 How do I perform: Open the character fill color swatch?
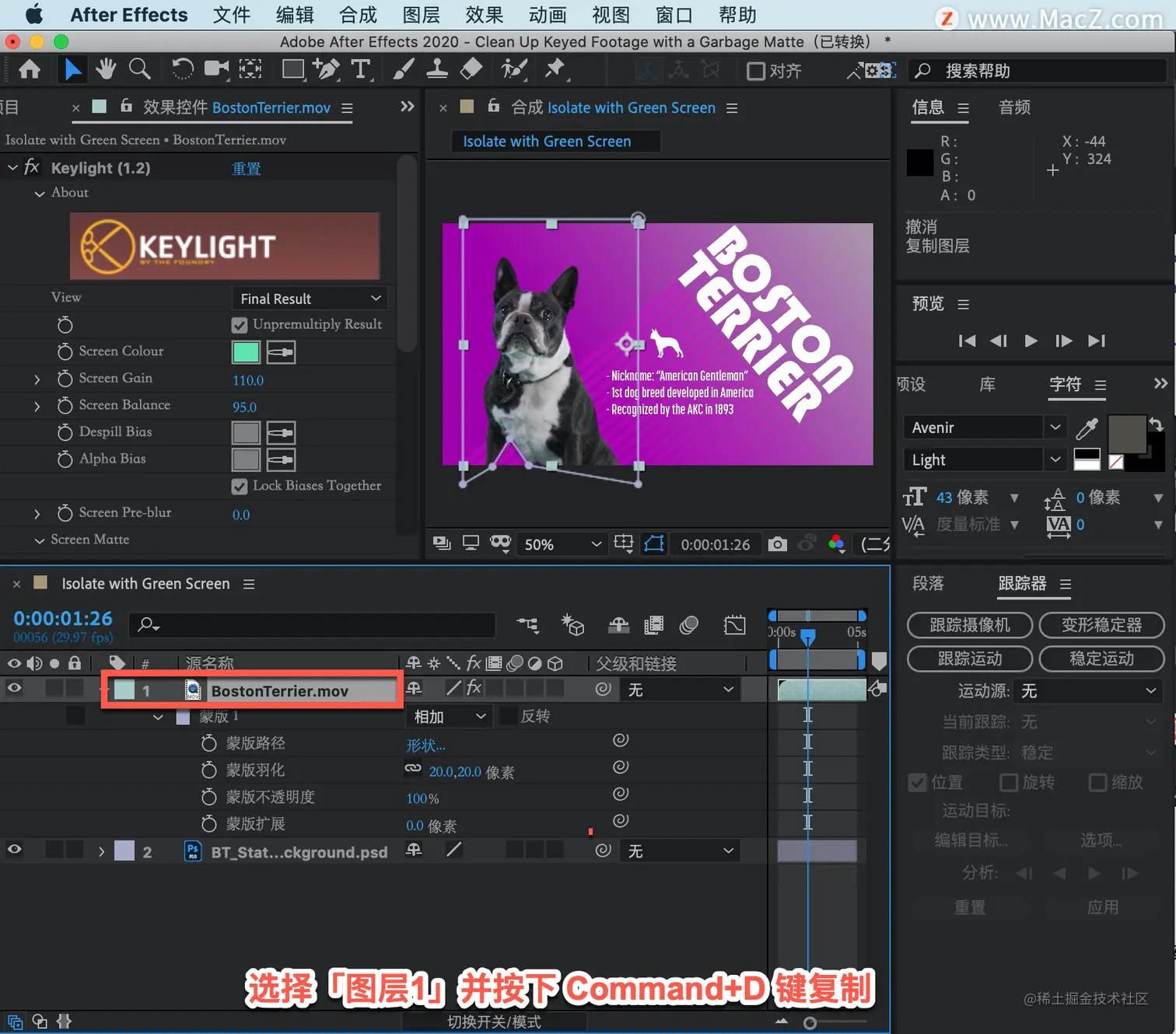[x=1127, y=434]
